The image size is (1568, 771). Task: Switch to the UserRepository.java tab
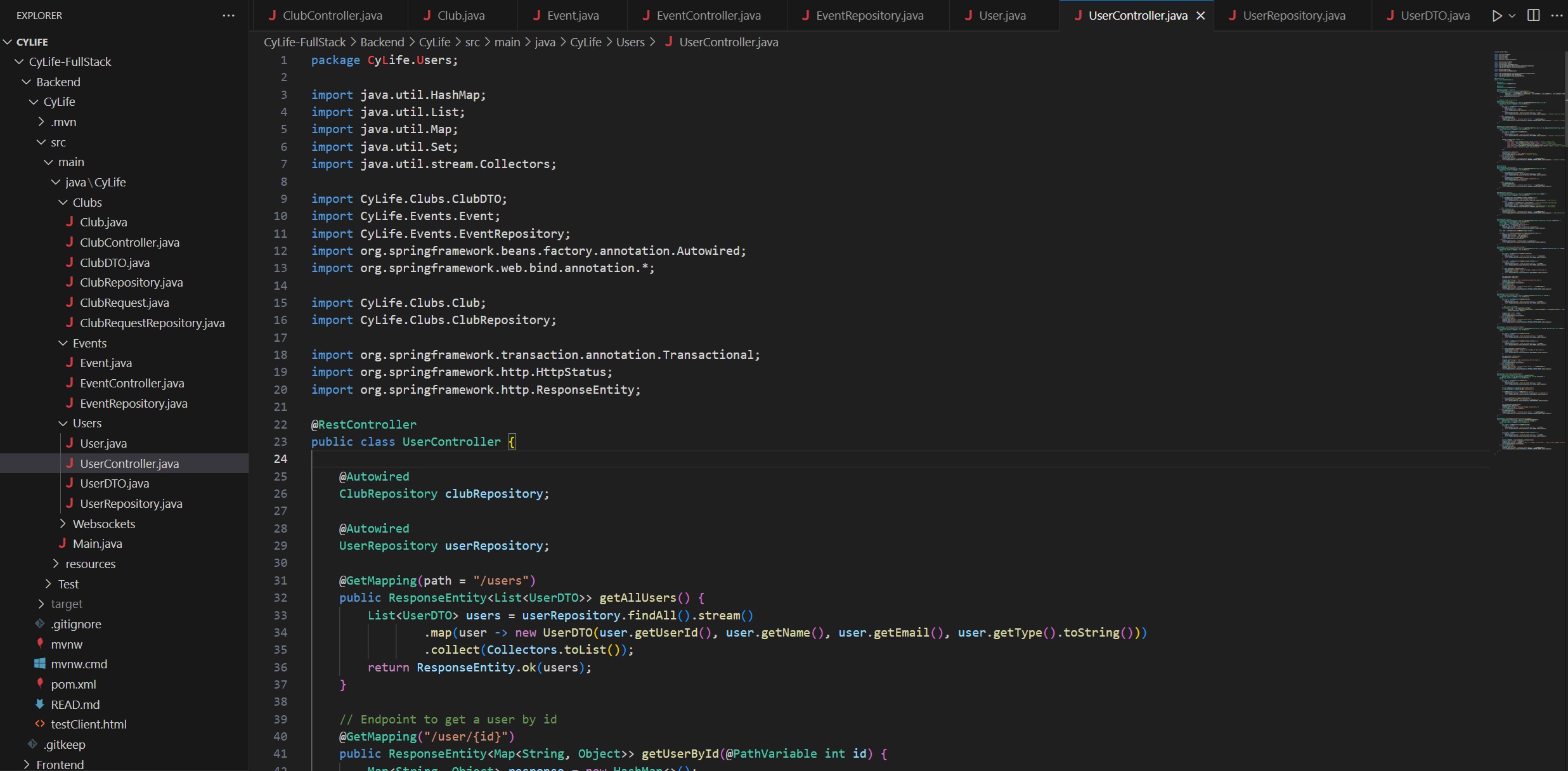[x=1293, y=16]
